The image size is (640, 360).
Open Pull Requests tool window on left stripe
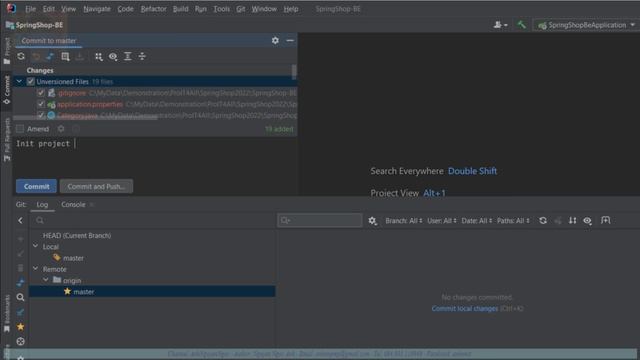click(x=7, y=140)
